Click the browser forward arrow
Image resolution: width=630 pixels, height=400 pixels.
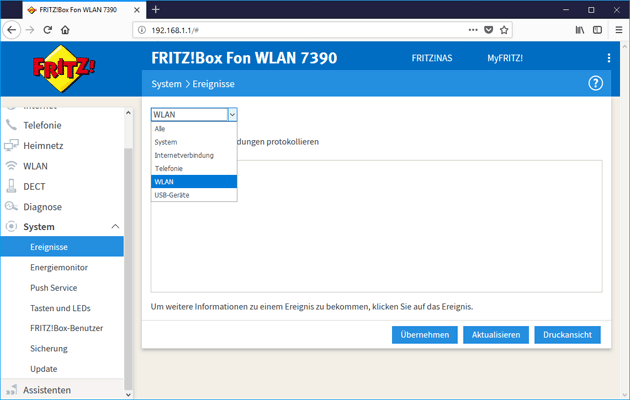30,30
